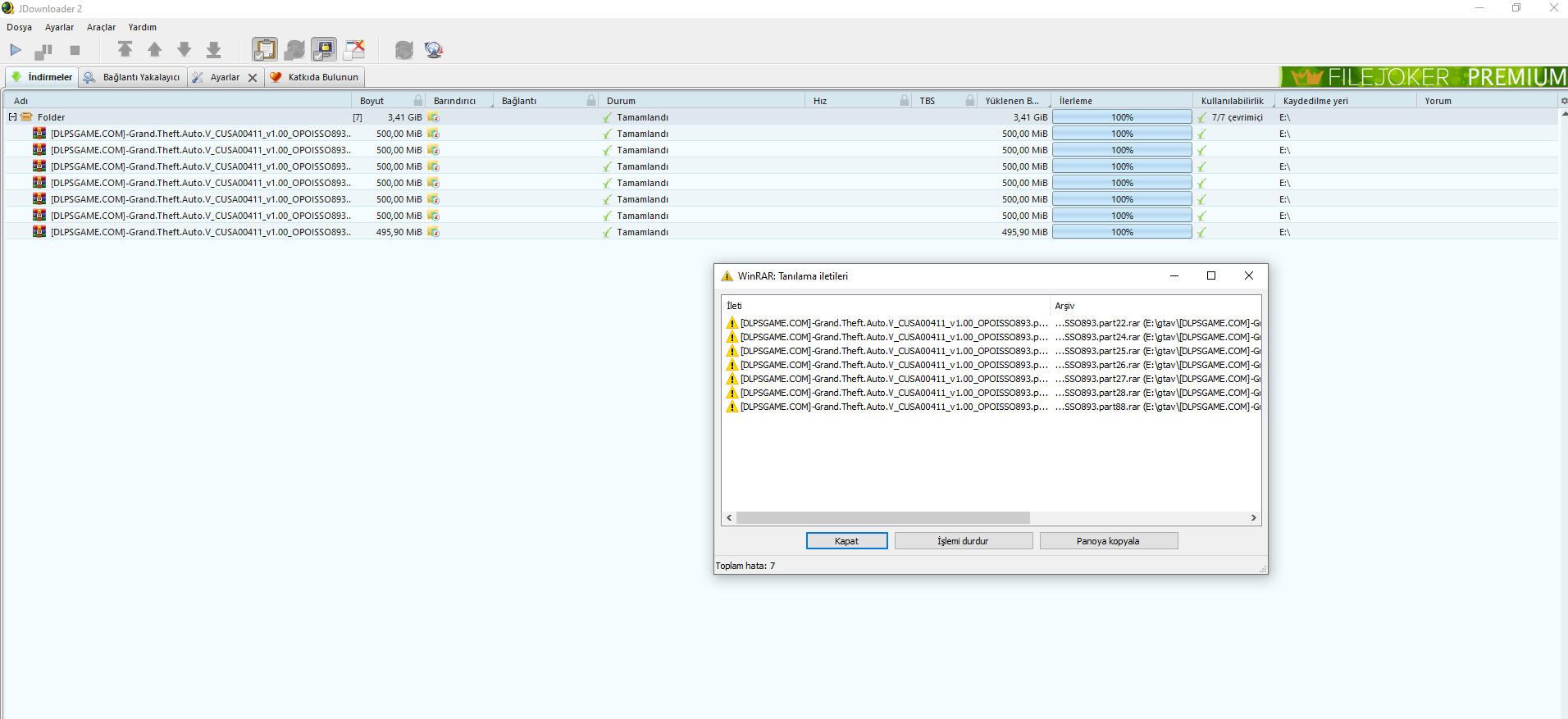Viewport: 1568px width, 719px height.
Task: Click Panoya kopyala button
Action: tap(1108, 541)
